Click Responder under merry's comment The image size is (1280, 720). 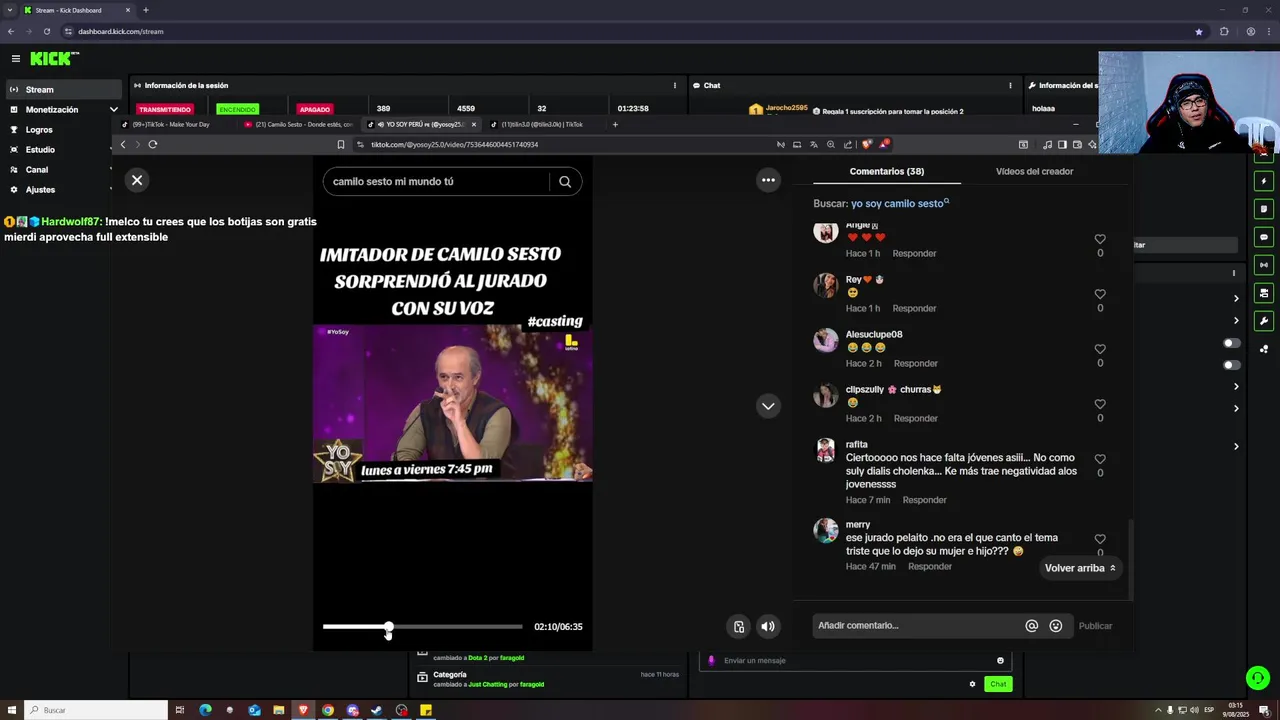coord(930,566)
